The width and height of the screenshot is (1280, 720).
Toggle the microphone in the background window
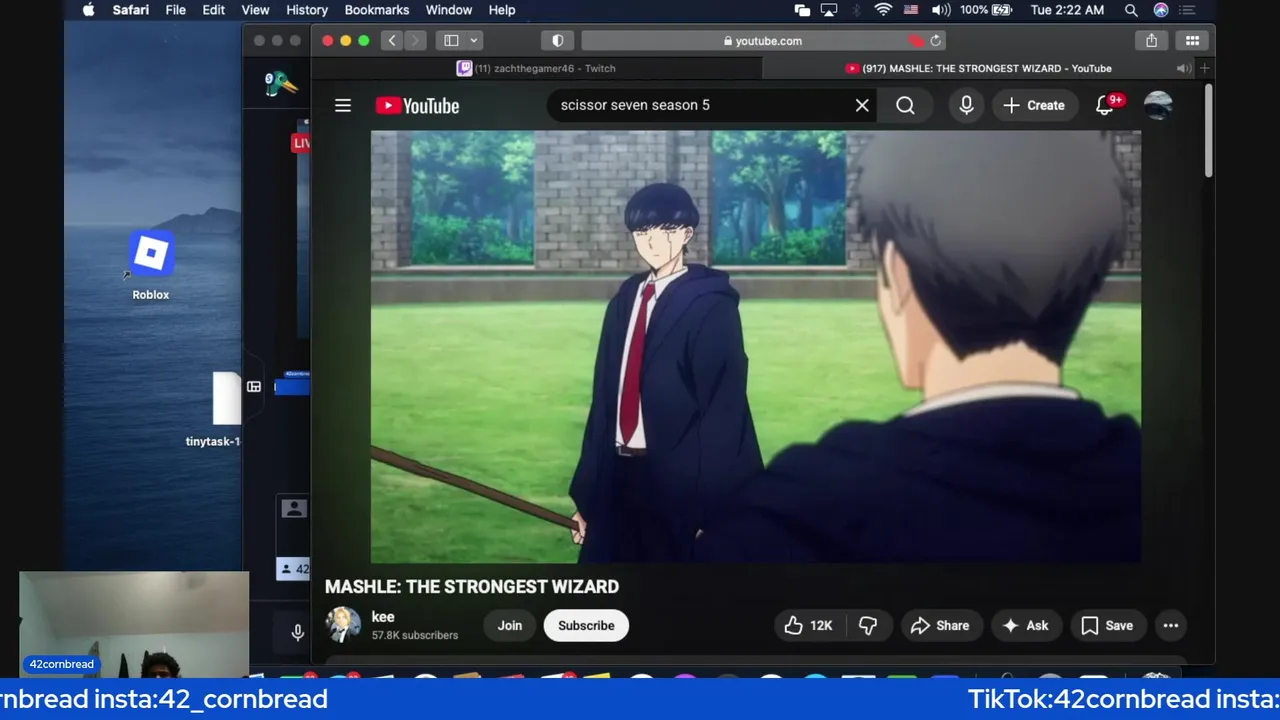(297, 632)
